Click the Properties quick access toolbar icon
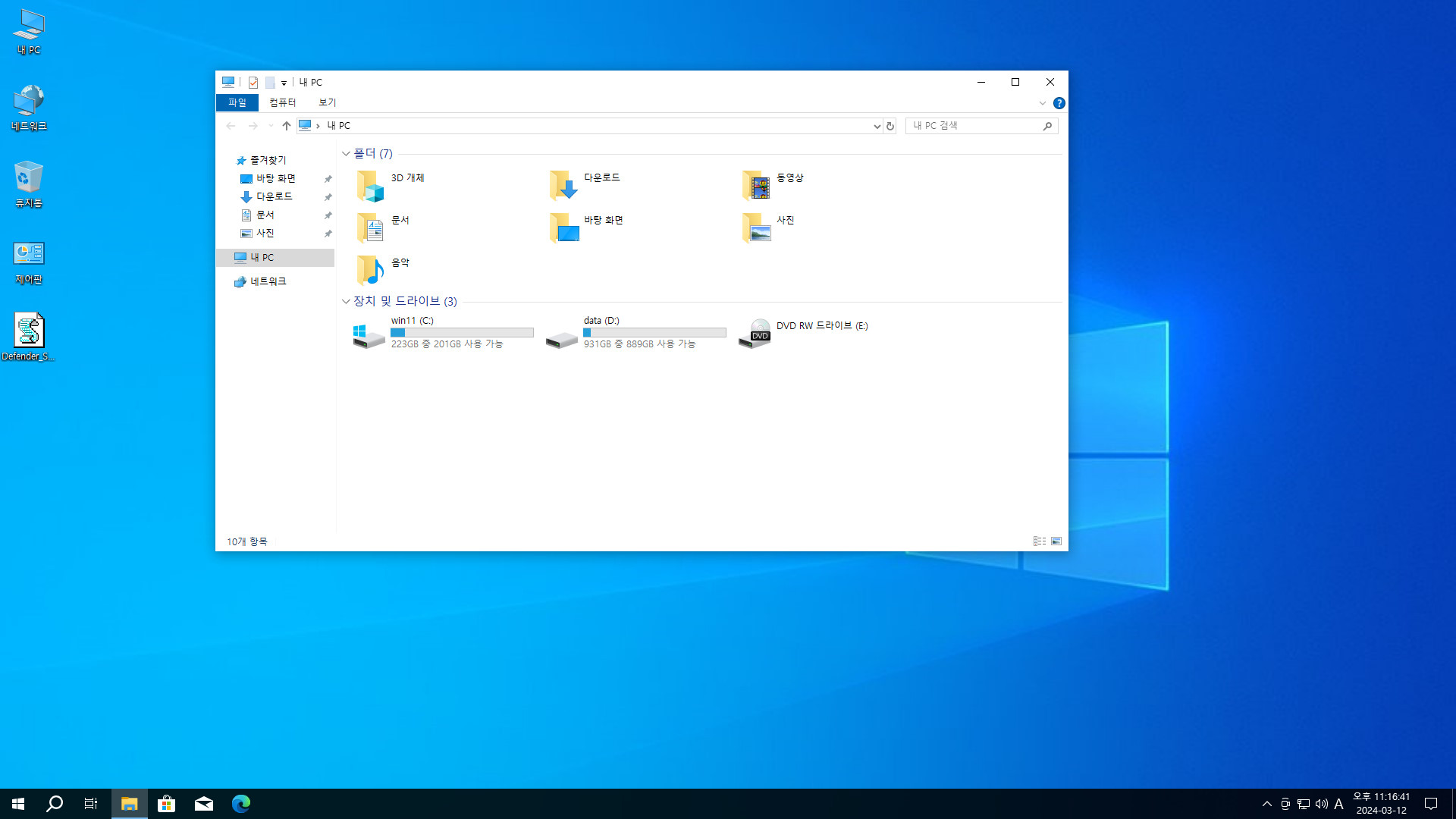1456x819 pixels. pyautogui.click(x=253, y=83)
